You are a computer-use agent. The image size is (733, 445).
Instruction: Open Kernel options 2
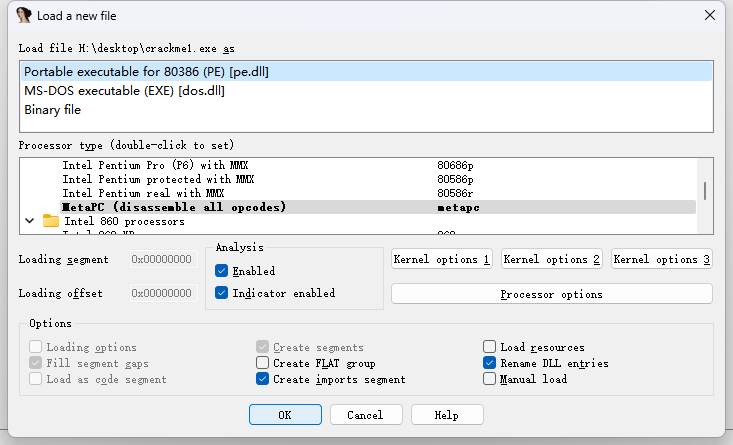click(x=552, y=259)
